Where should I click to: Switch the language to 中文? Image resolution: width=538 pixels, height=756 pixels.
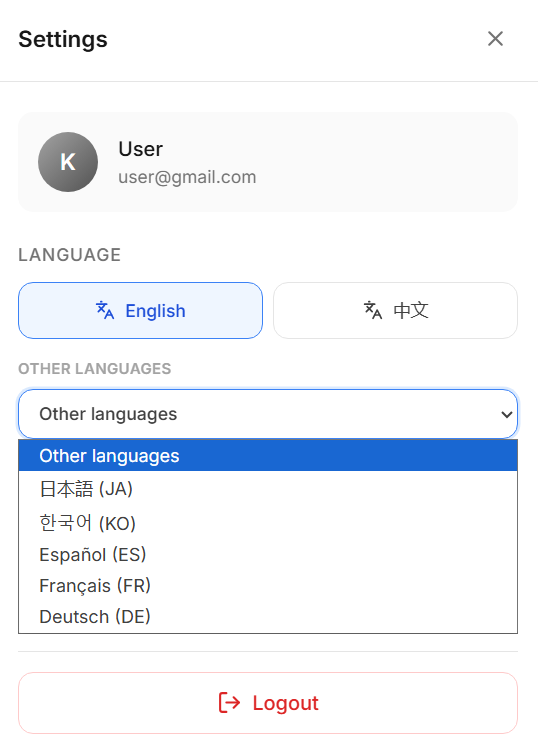click(395, 310)
